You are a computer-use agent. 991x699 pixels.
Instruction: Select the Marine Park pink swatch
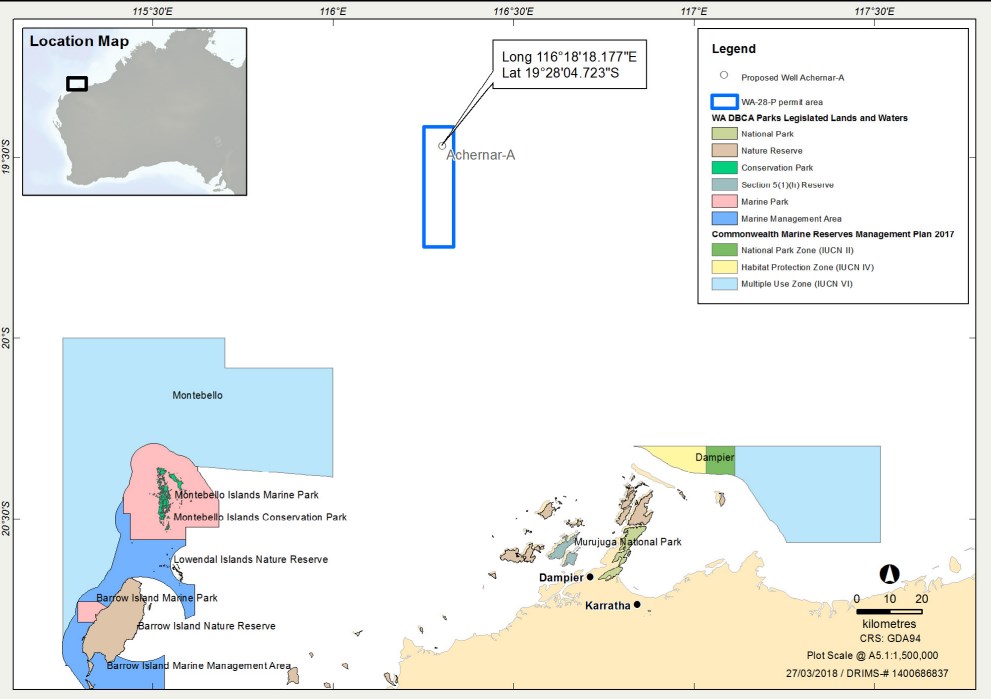tap(724, 202)
